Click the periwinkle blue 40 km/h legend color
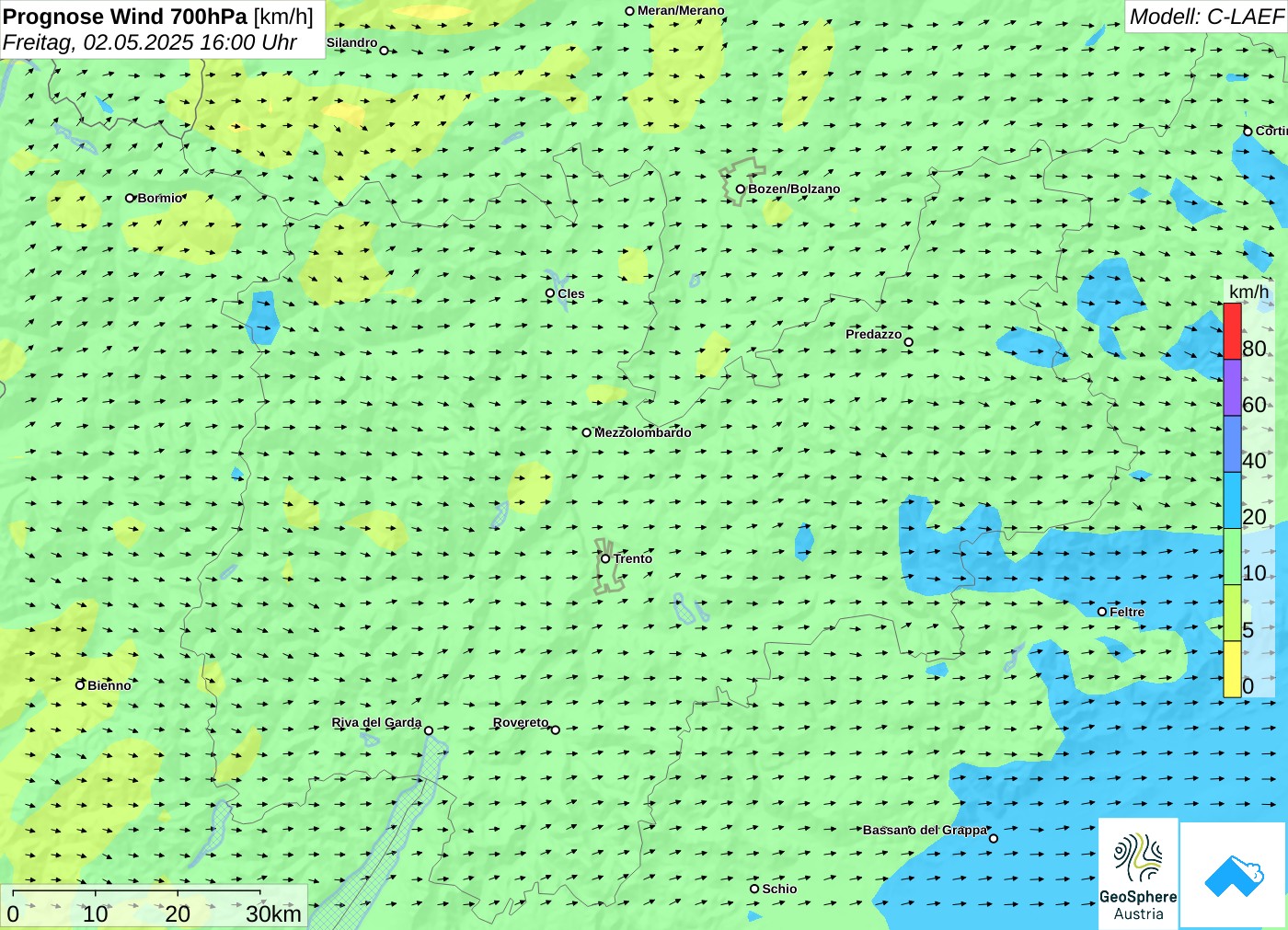The image size is (1288, 930). pyautogui.click(x=1232, y=443)
